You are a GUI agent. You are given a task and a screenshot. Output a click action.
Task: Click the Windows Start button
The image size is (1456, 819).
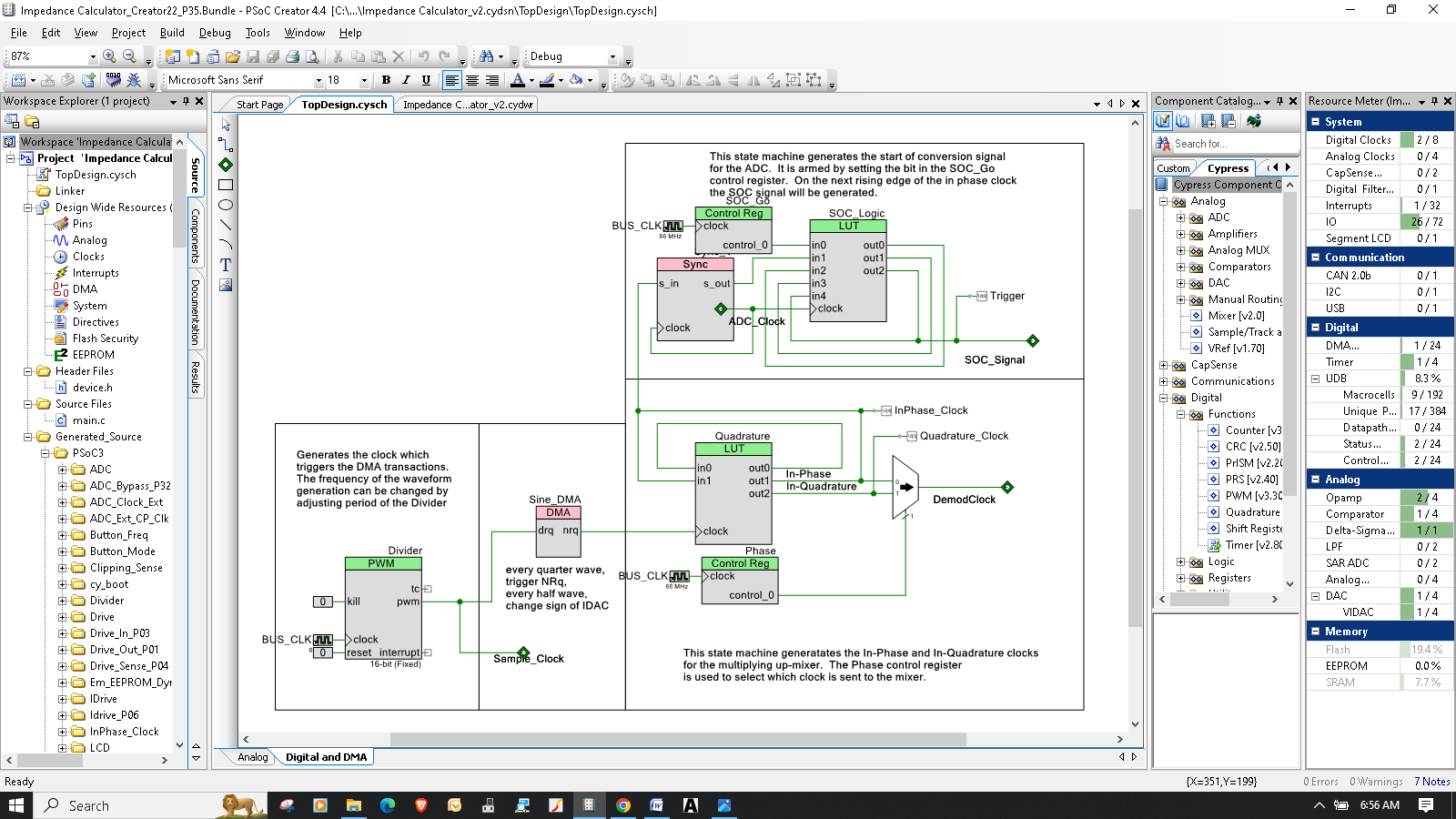coord(15,805)
